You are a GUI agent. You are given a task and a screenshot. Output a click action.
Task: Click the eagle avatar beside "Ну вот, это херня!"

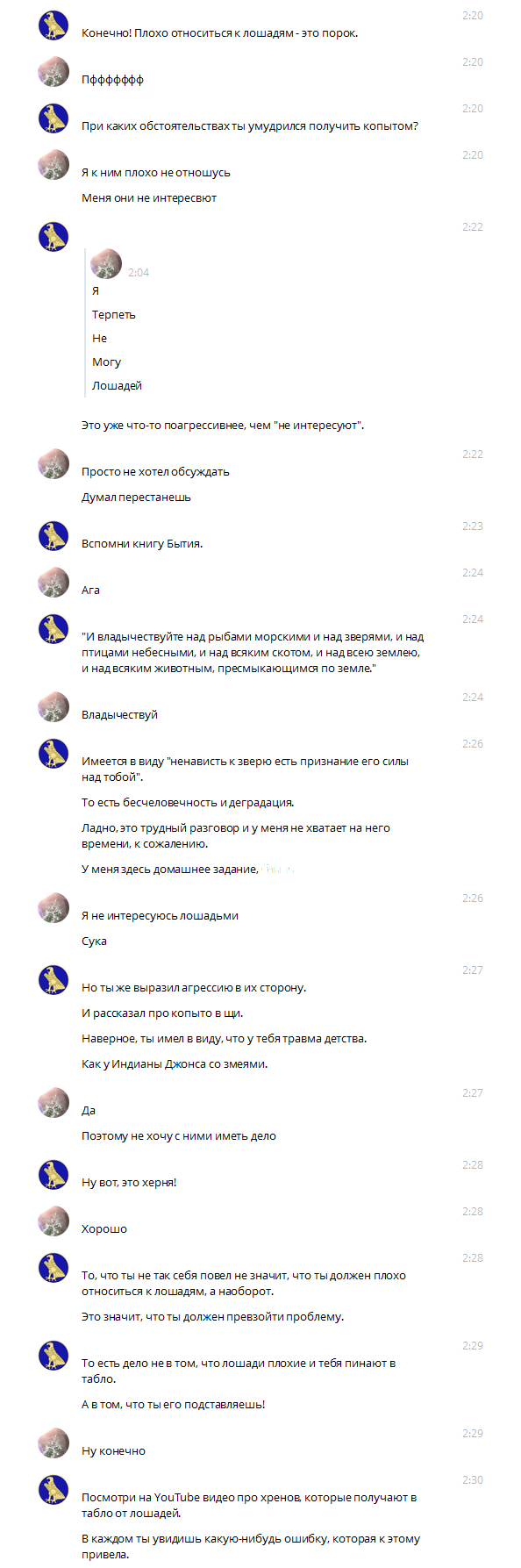(x=54, y=1175)
